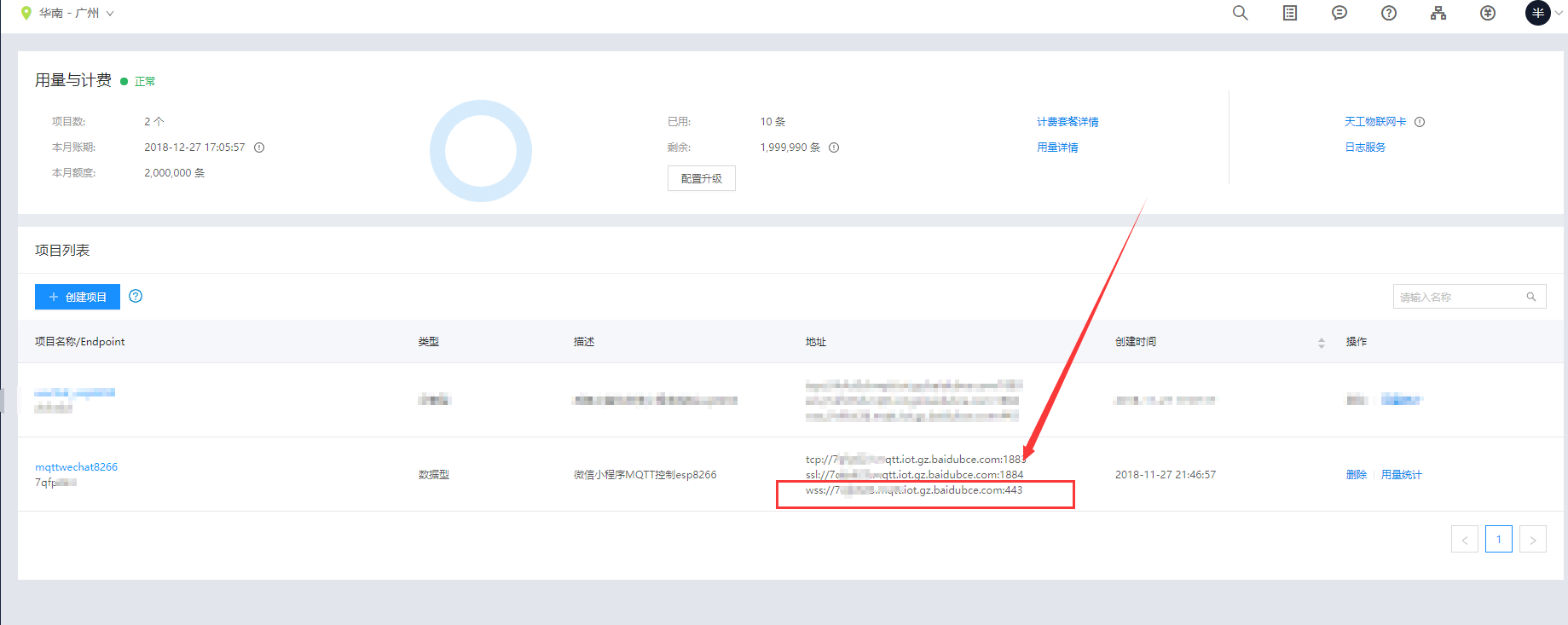This screenshot has width=1568, height=625.
Task: Click the location pin icon
Action: (26, 13)
